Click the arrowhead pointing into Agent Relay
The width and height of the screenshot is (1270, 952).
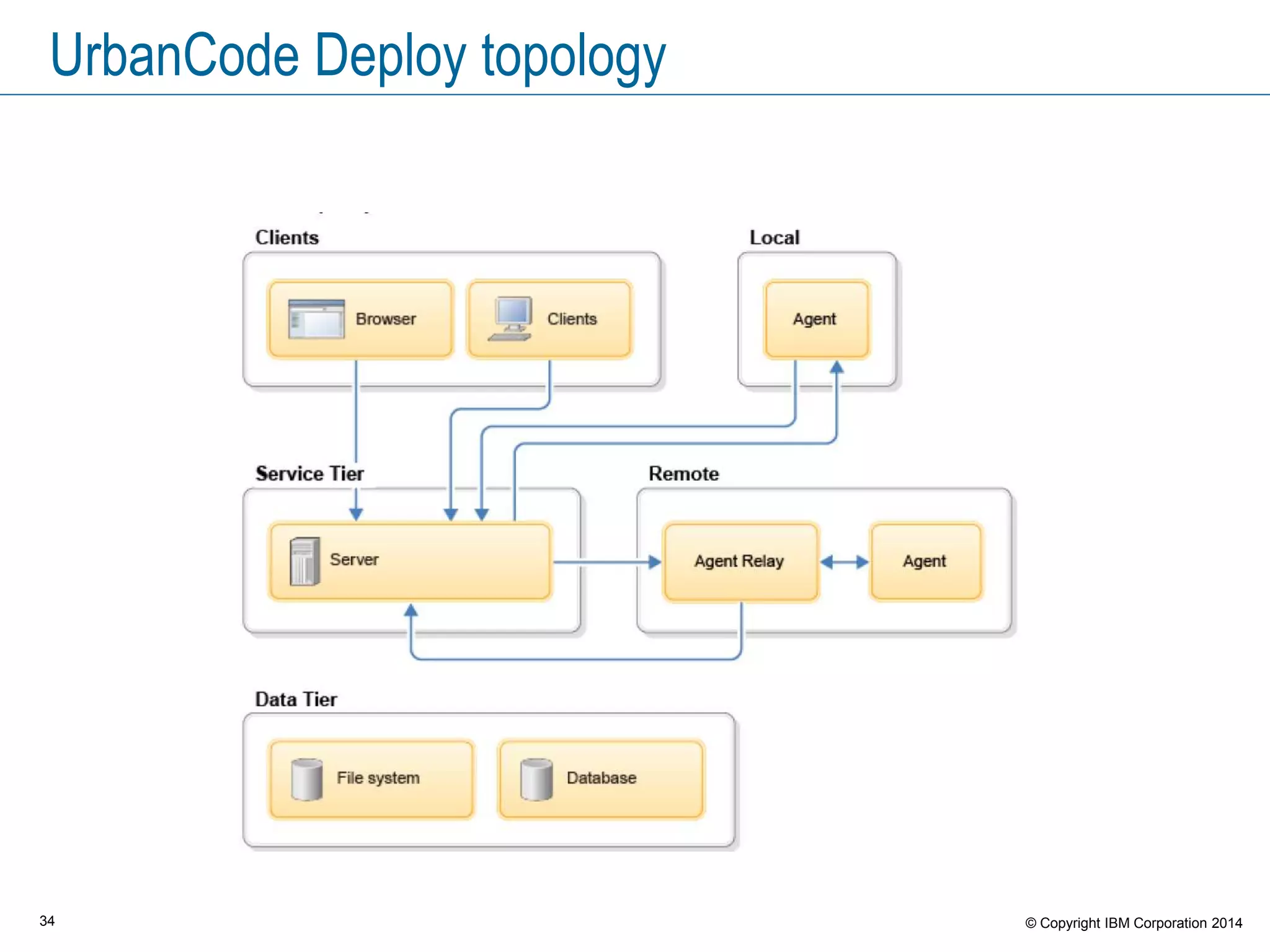tap(655, 562)
